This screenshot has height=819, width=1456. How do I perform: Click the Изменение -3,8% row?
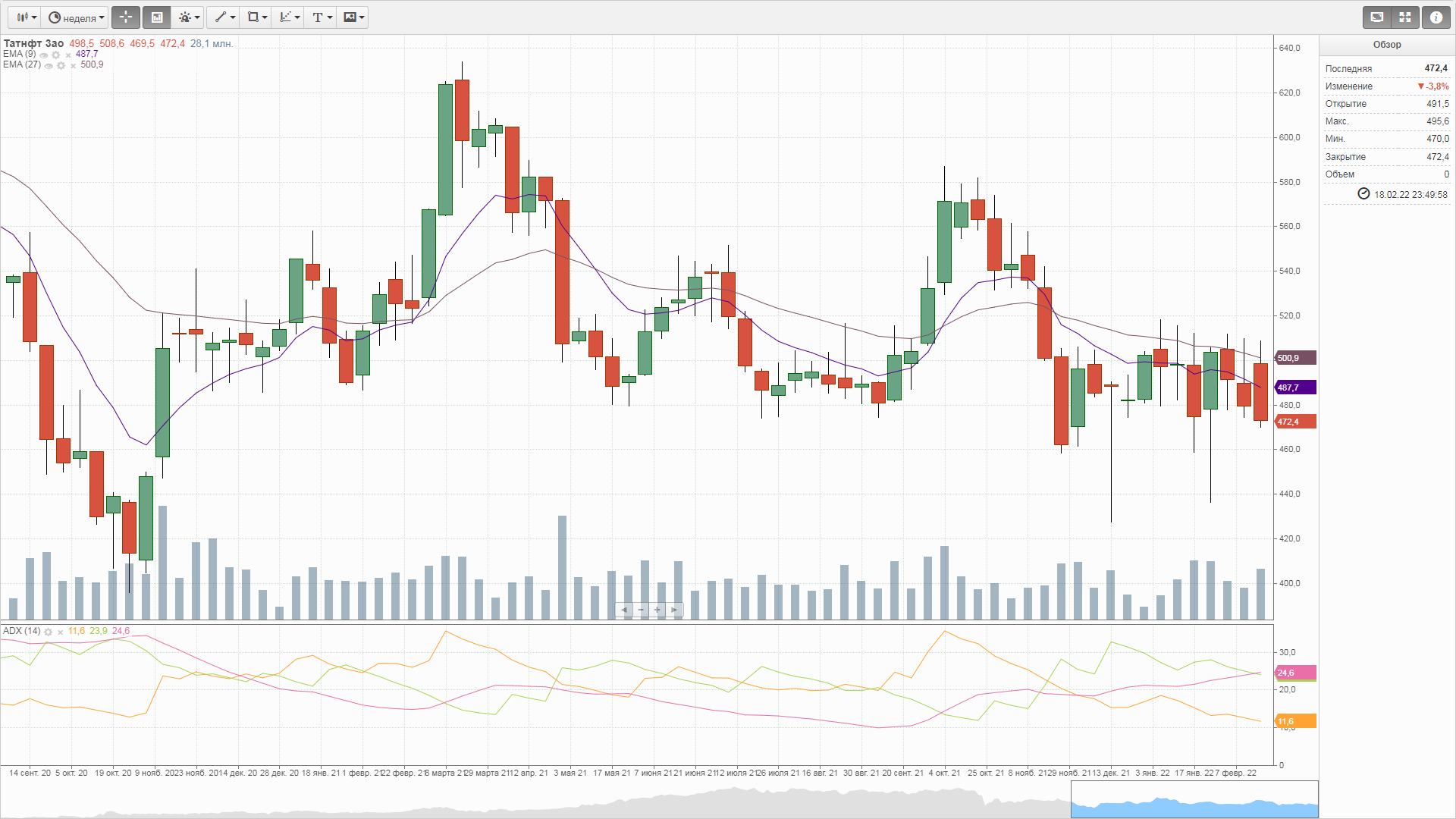coord(1387,86)
